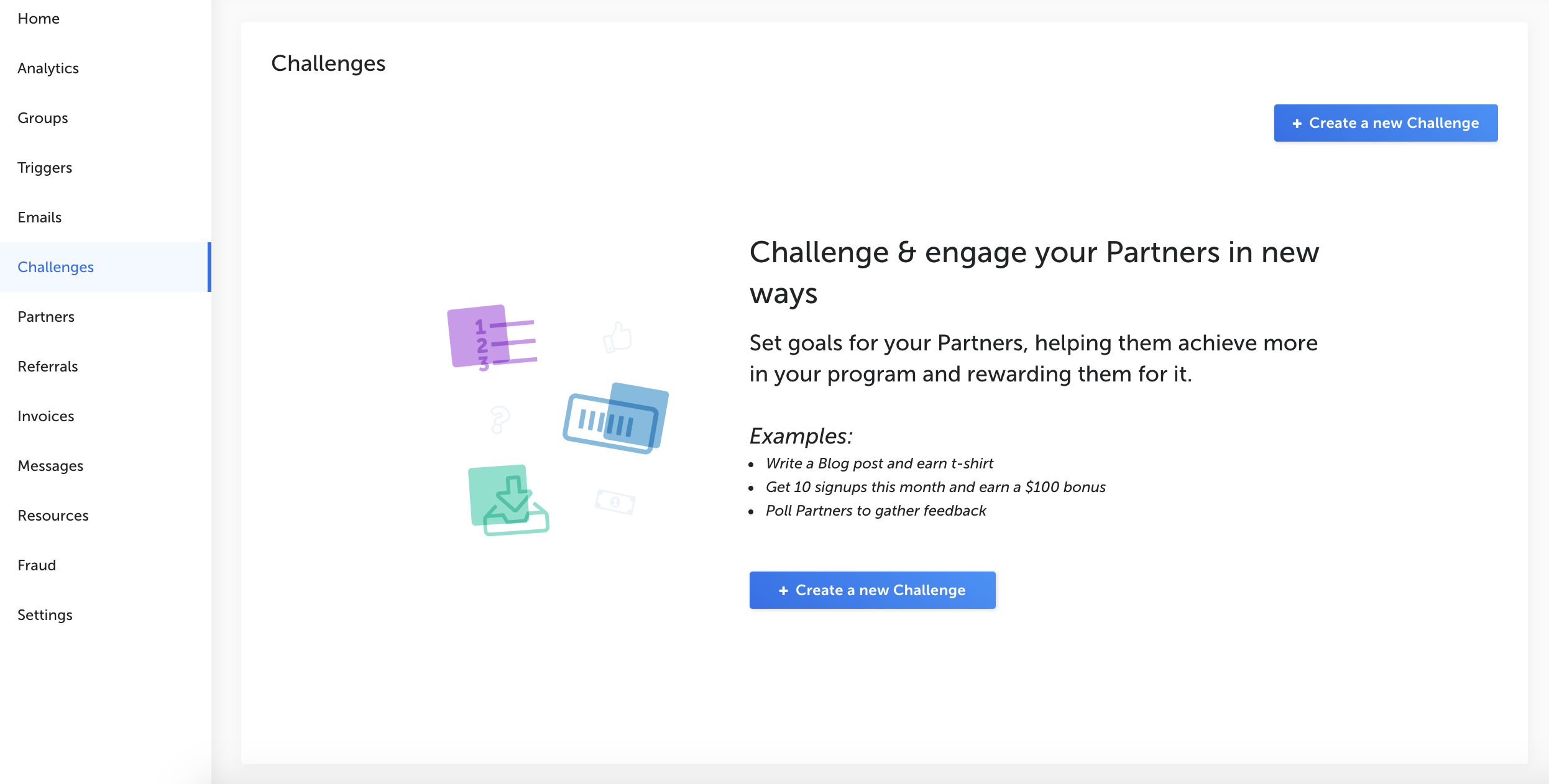Click the green download illustration icon
Screen dimensions: 1549x784
tap(510, 500)
